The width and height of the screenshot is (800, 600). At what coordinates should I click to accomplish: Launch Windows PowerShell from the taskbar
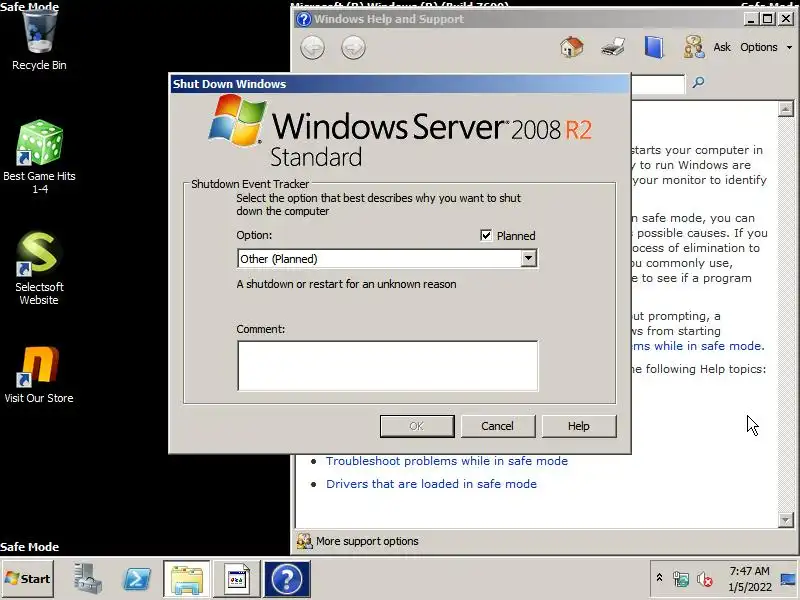tap(137, 579)
